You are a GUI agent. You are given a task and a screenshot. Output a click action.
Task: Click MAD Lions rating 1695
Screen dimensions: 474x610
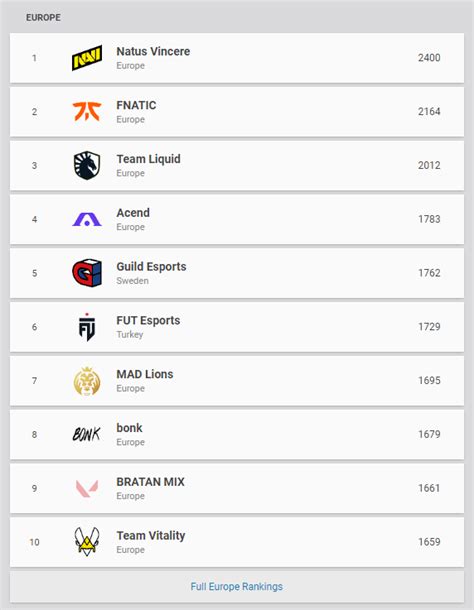(429, 380)
